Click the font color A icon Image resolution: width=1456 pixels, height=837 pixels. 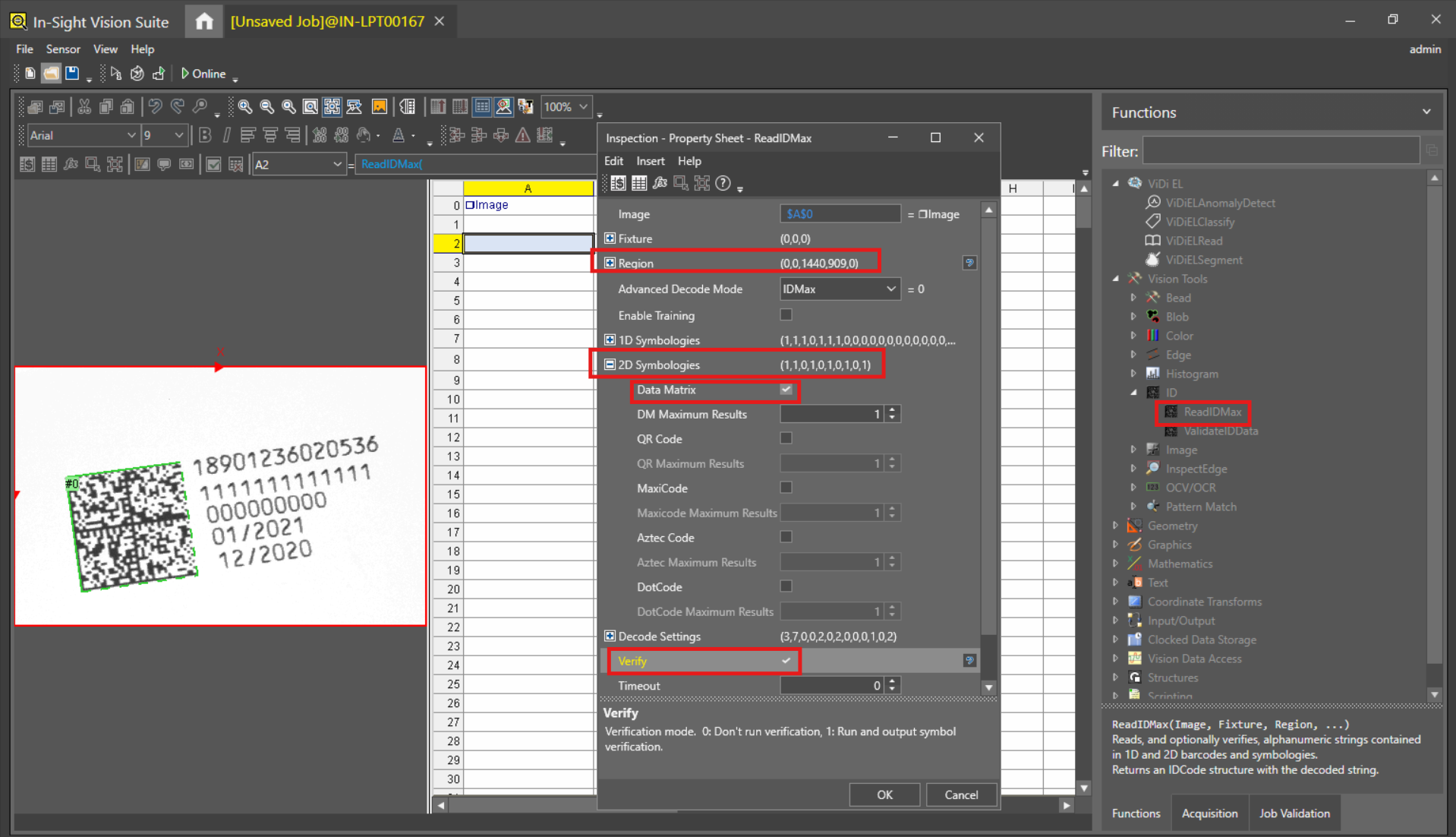point(398,136)
